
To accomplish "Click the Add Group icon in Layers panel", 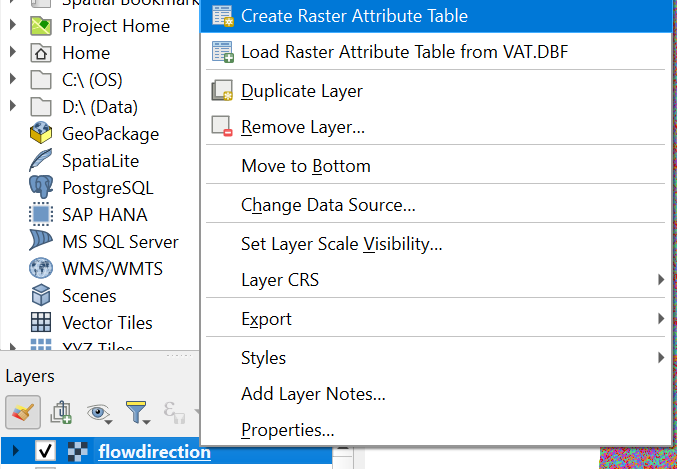I will click(61, 412).
